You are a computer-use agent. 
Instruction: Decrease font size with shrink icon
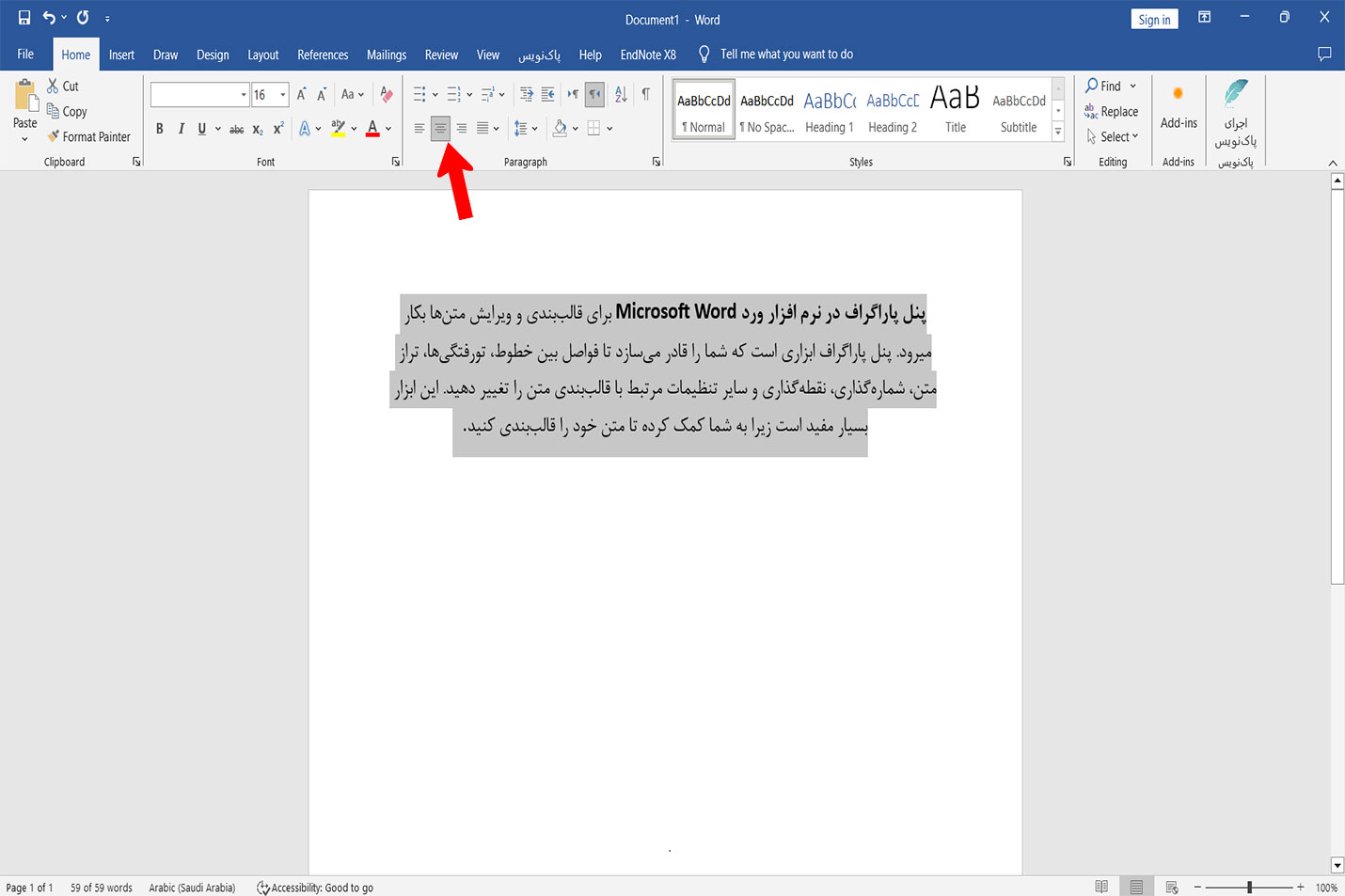pos(322,94)
